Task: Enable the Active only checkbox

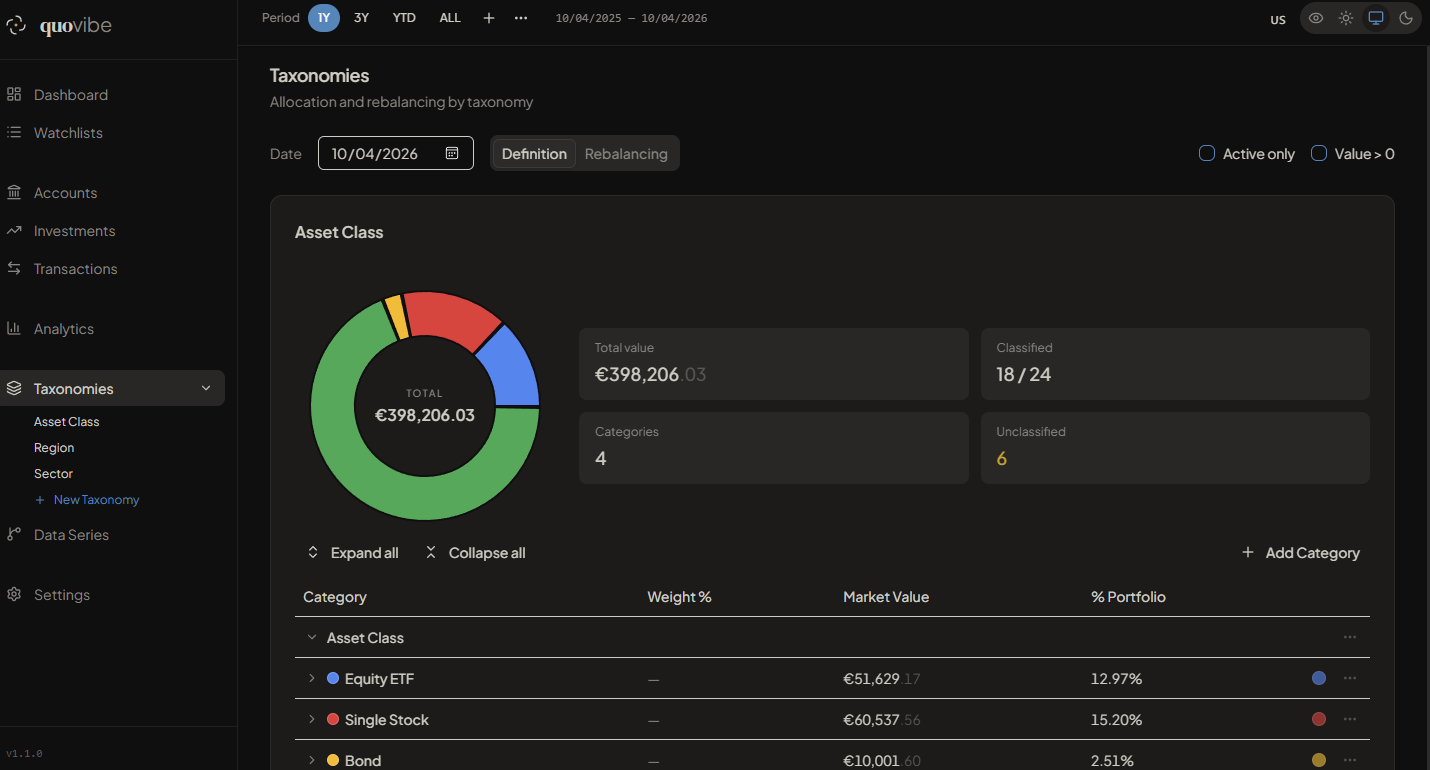Action: (x=1207, y=153)
